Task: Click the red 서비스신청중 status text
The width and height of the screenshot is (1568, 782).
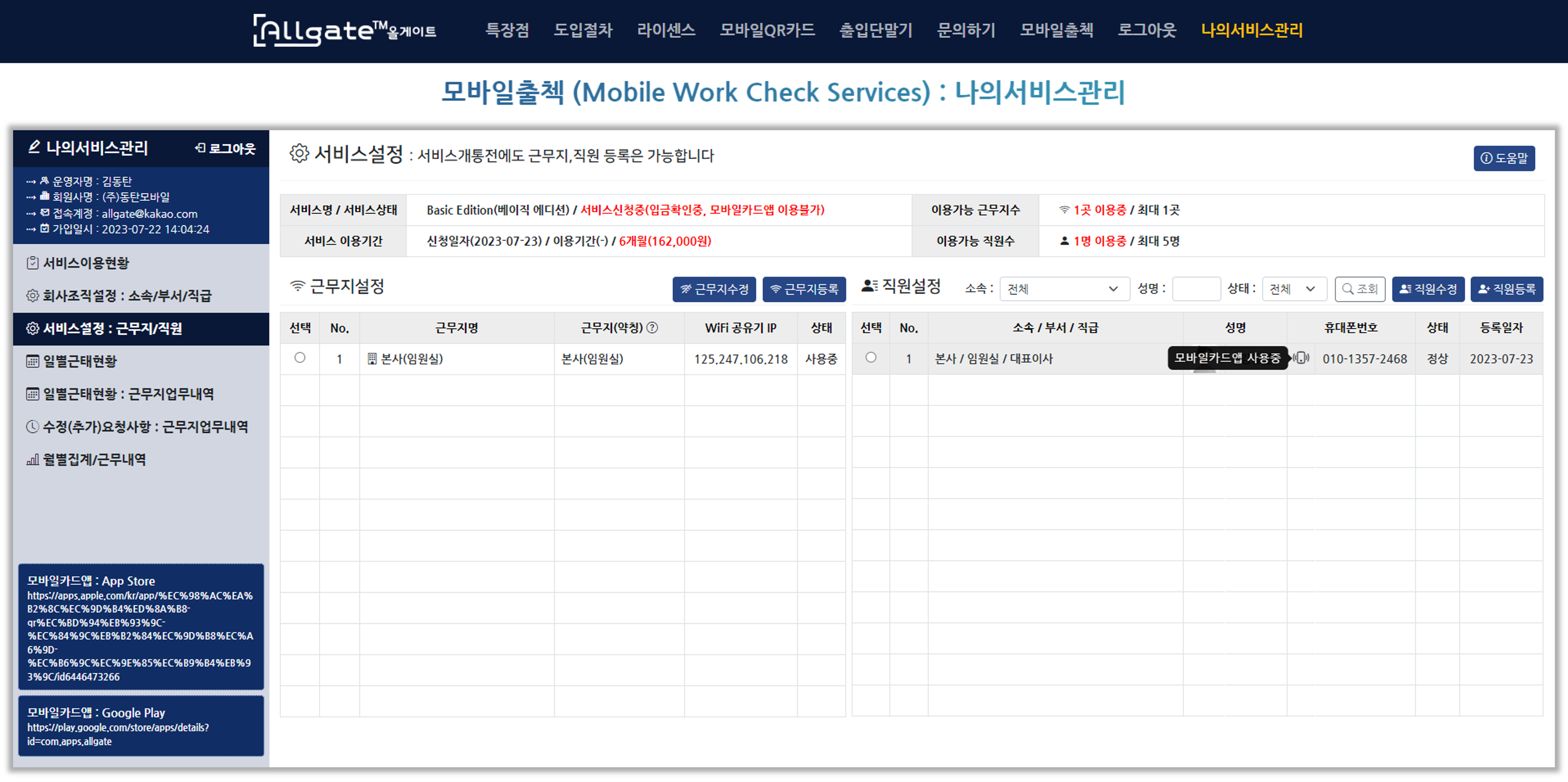Action: coord(702,210)
